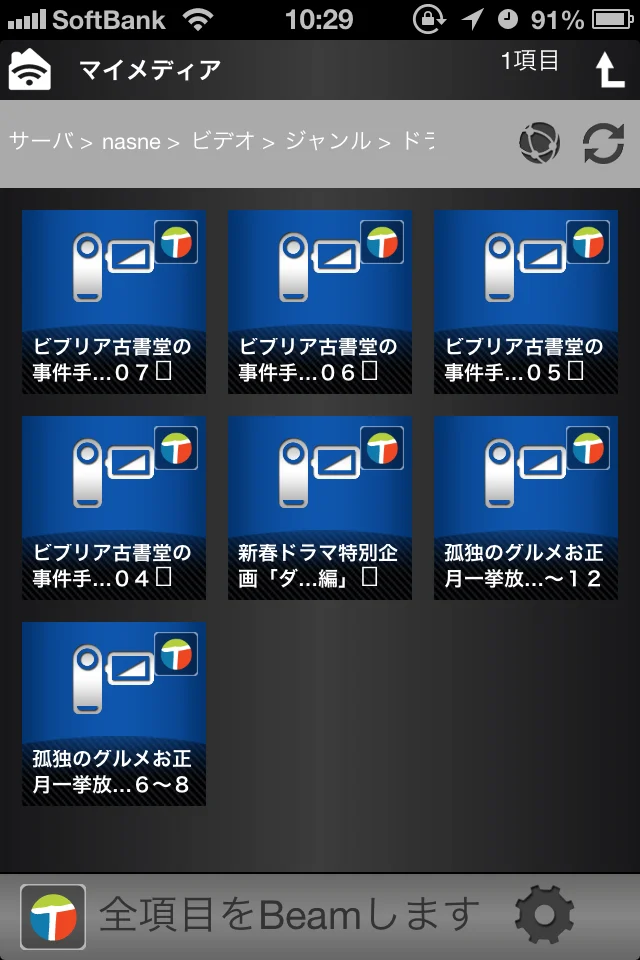Select ビデオ in breadcrumb path

click(223, 141)
